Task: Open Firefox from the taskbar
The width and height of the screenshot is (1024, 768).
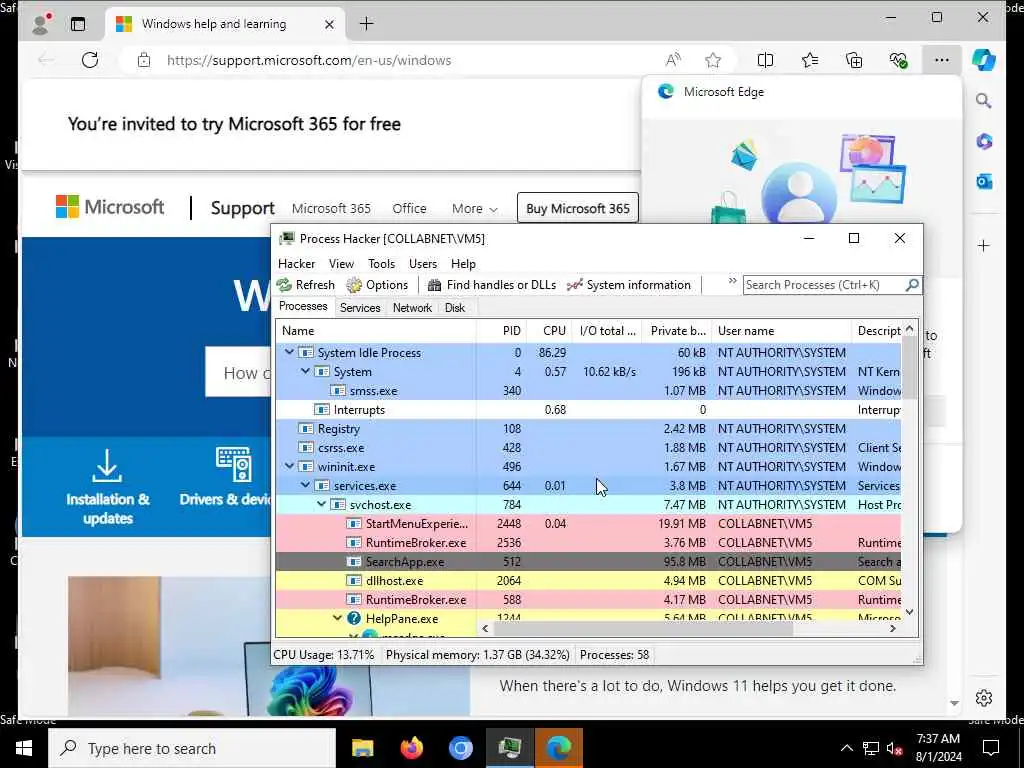Action: click(x=411, y=748)
